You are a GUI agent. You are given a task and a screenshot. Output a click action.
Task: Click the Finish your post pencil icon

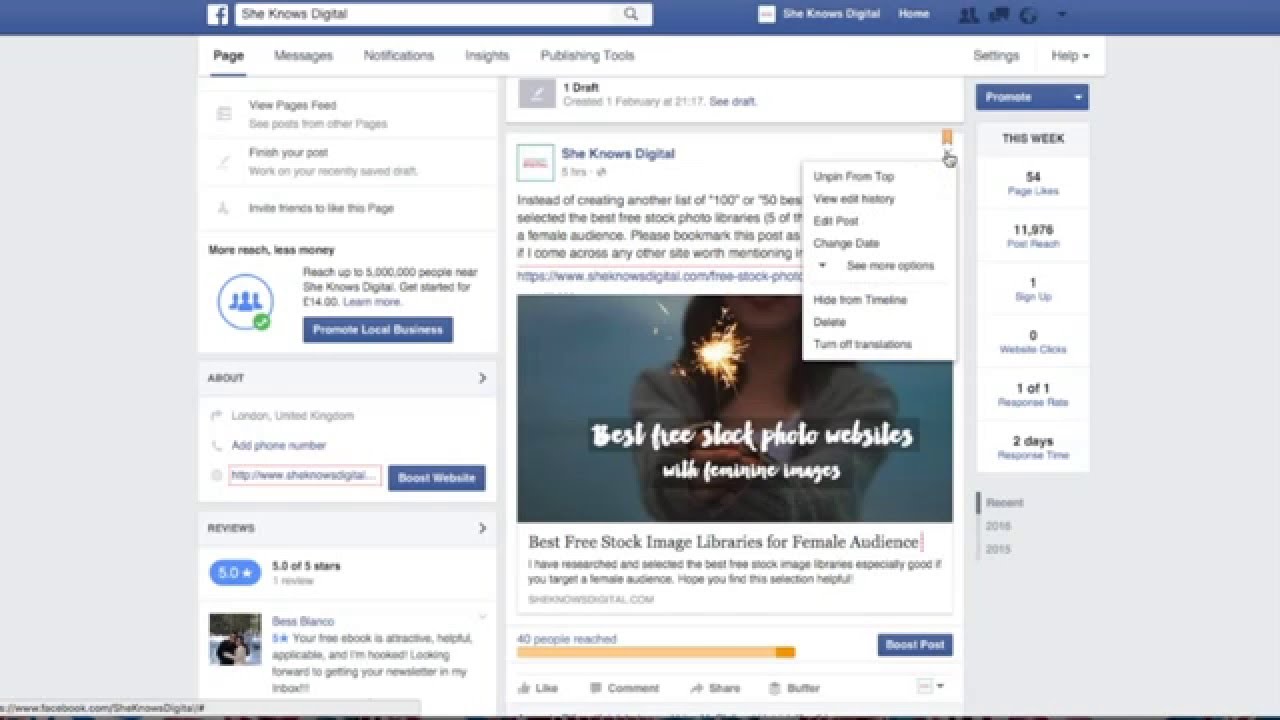tap(224, 161)
